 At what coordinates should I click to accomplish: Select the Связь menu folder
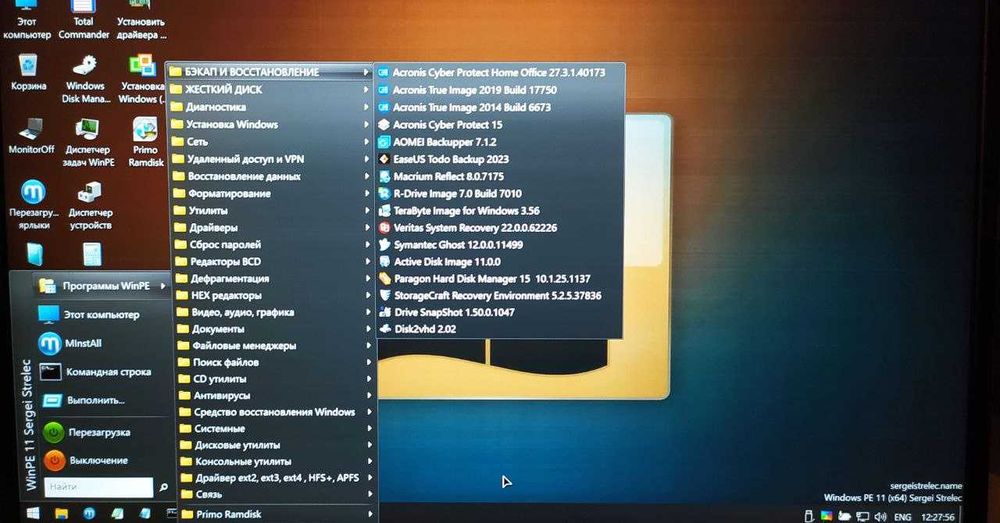(x=277, y=494)
